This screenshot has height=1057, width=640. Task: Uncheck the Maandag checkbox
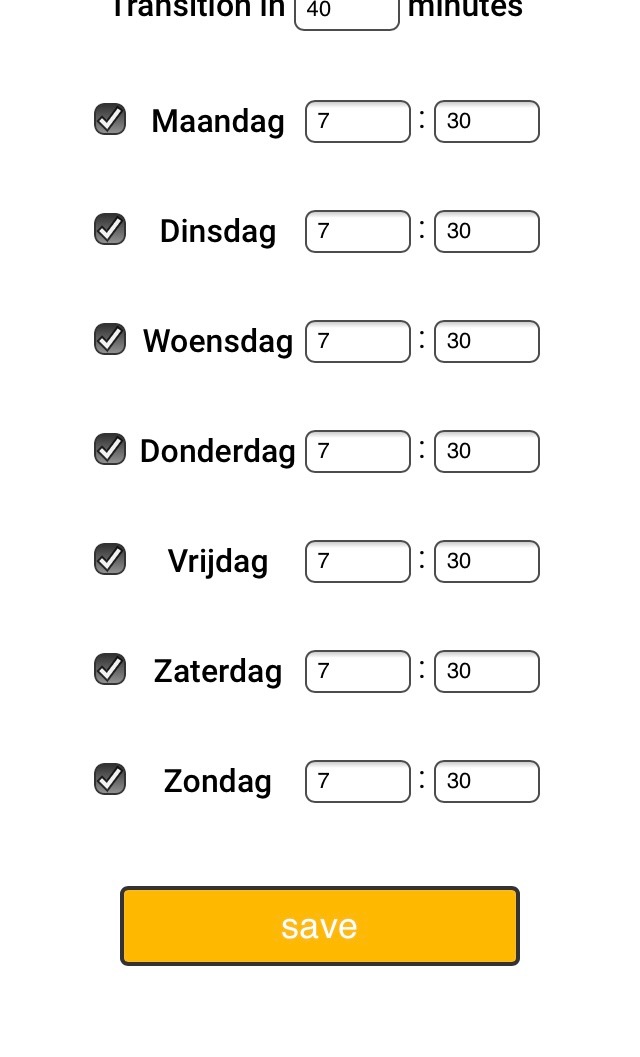[110, 119]
